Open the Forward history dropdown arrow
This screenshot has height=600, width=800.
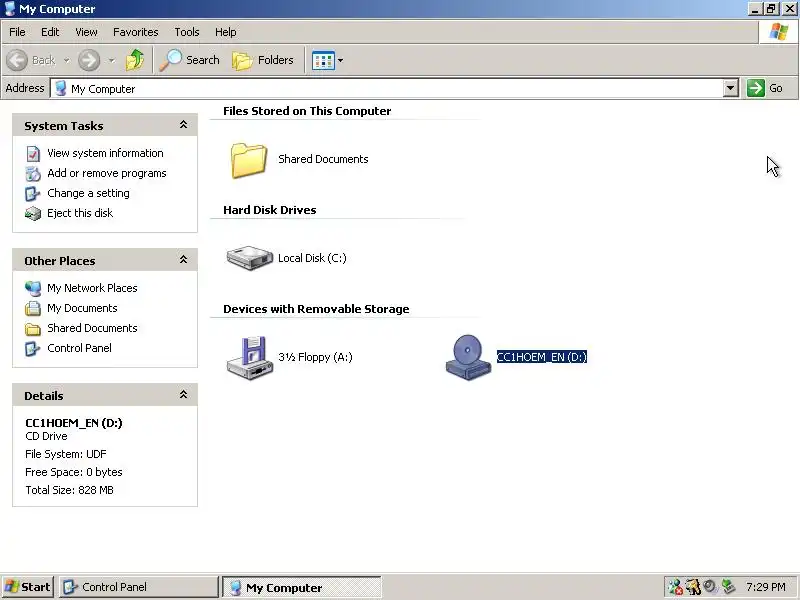111,61
